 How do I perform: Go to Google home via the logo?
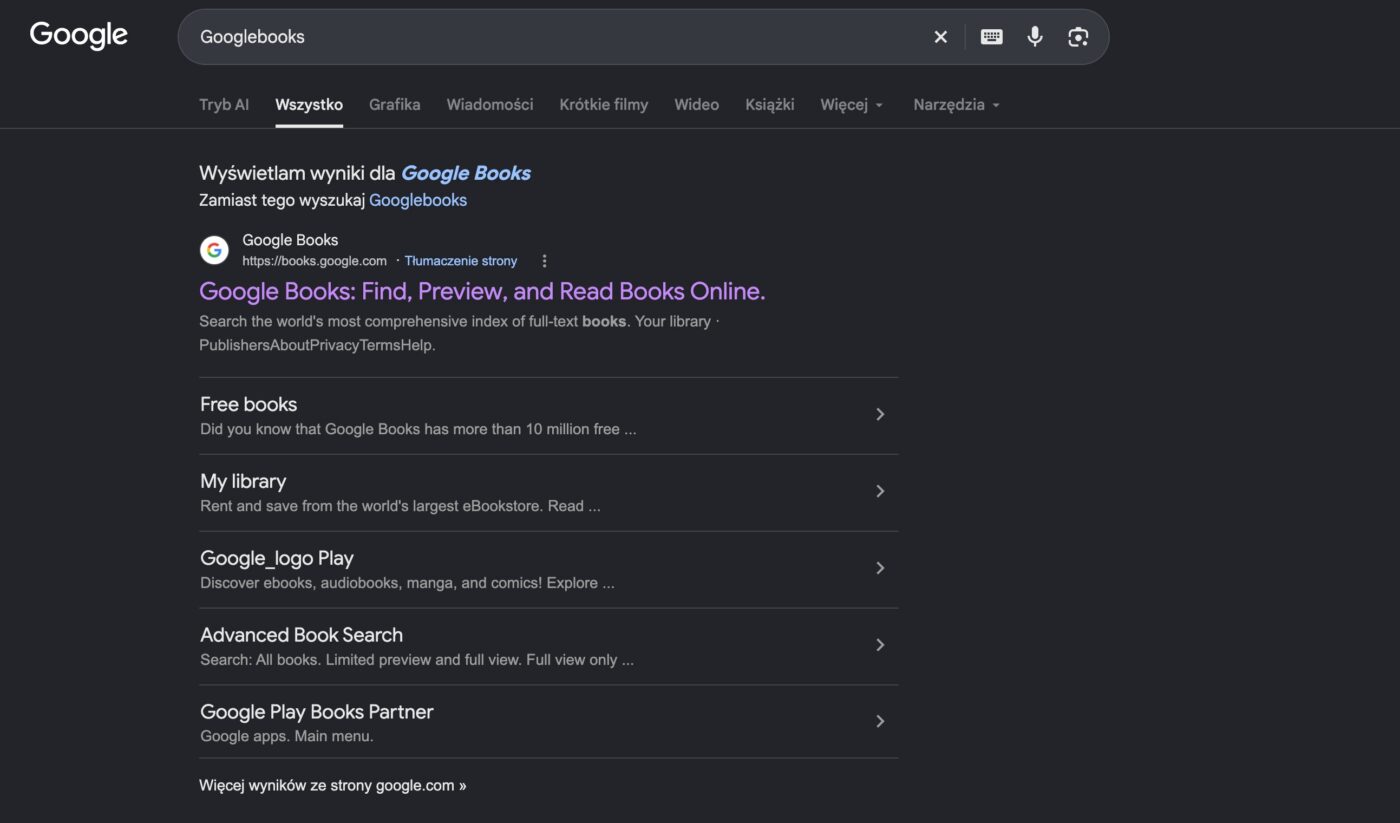tap(79, 35)
